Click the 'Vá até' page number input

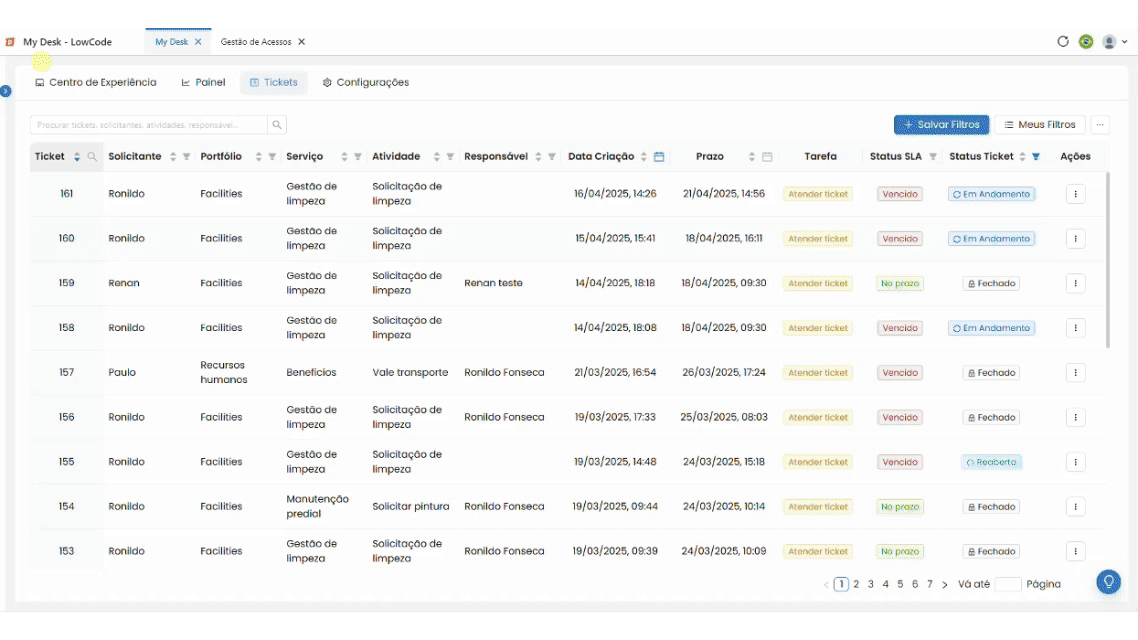click(1007, 584)
